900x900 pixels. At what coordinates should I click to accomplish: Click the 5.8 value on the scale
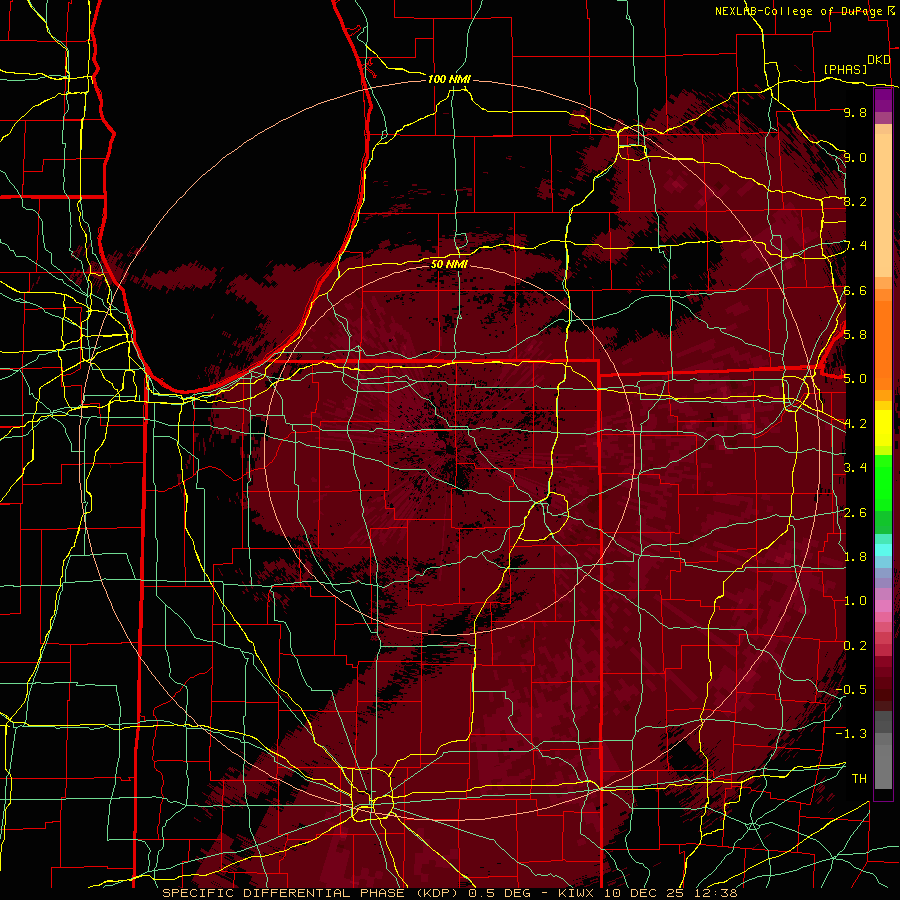(855, 335)
